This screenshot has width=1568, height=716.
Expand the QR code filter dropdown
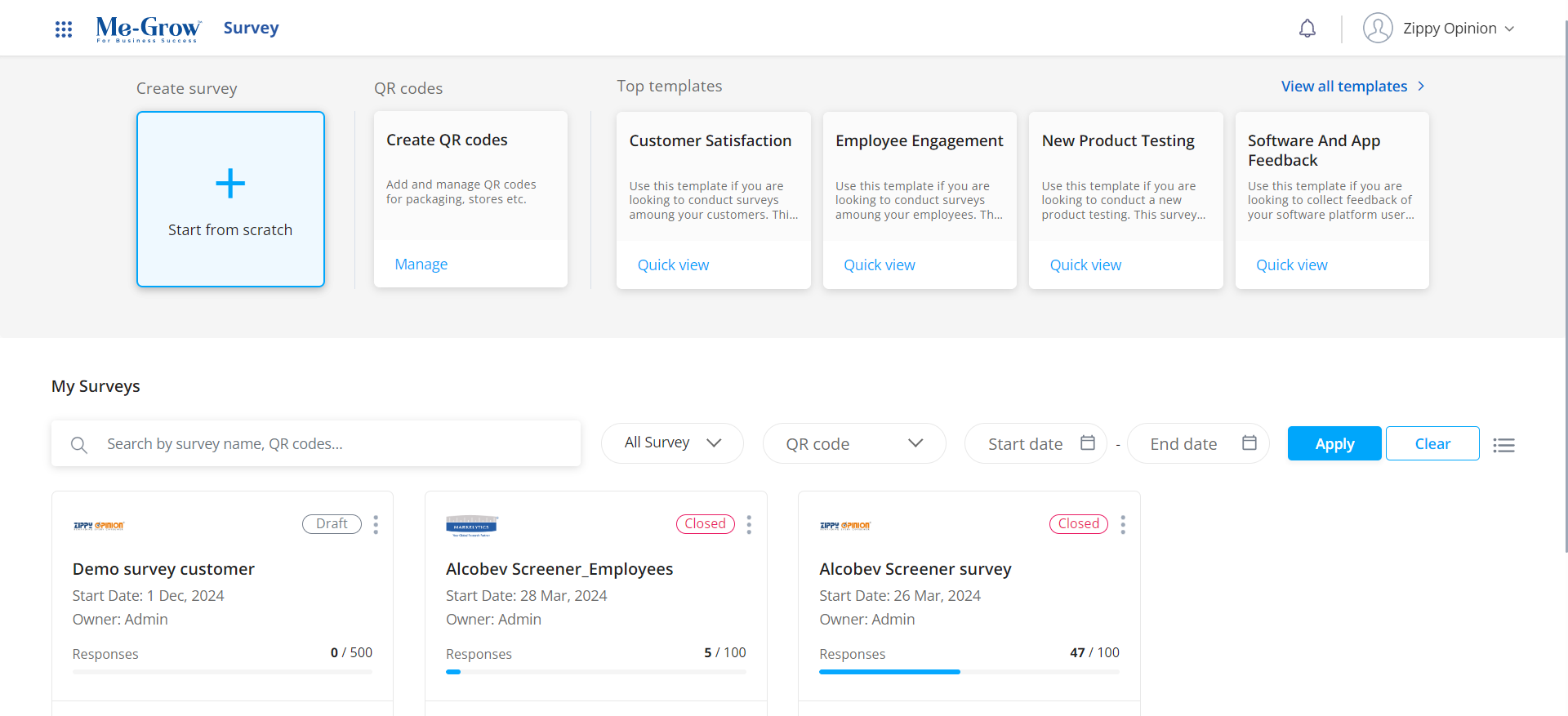coord(853,443)
